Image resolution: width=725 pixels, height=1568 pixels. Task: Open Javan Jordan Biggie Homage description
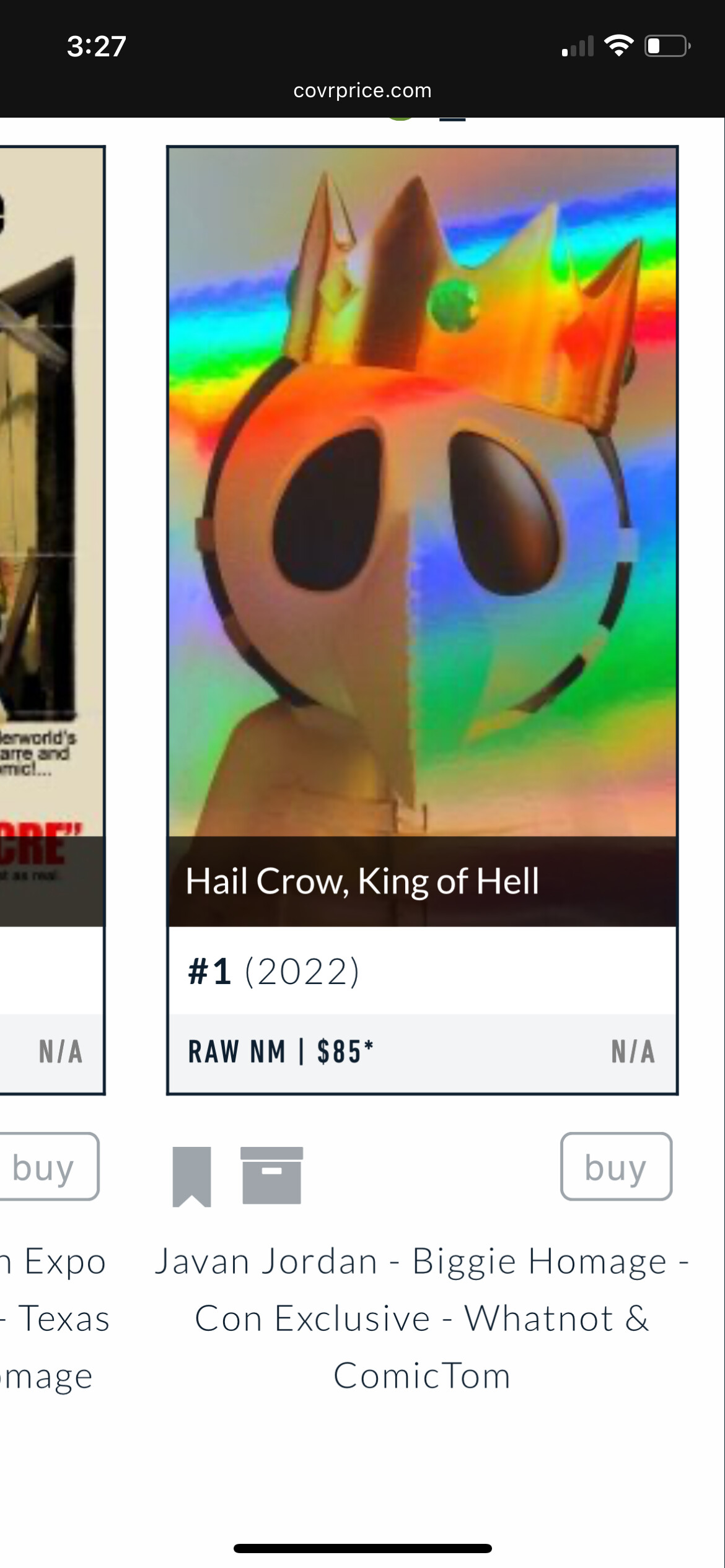click(422, 1318)
